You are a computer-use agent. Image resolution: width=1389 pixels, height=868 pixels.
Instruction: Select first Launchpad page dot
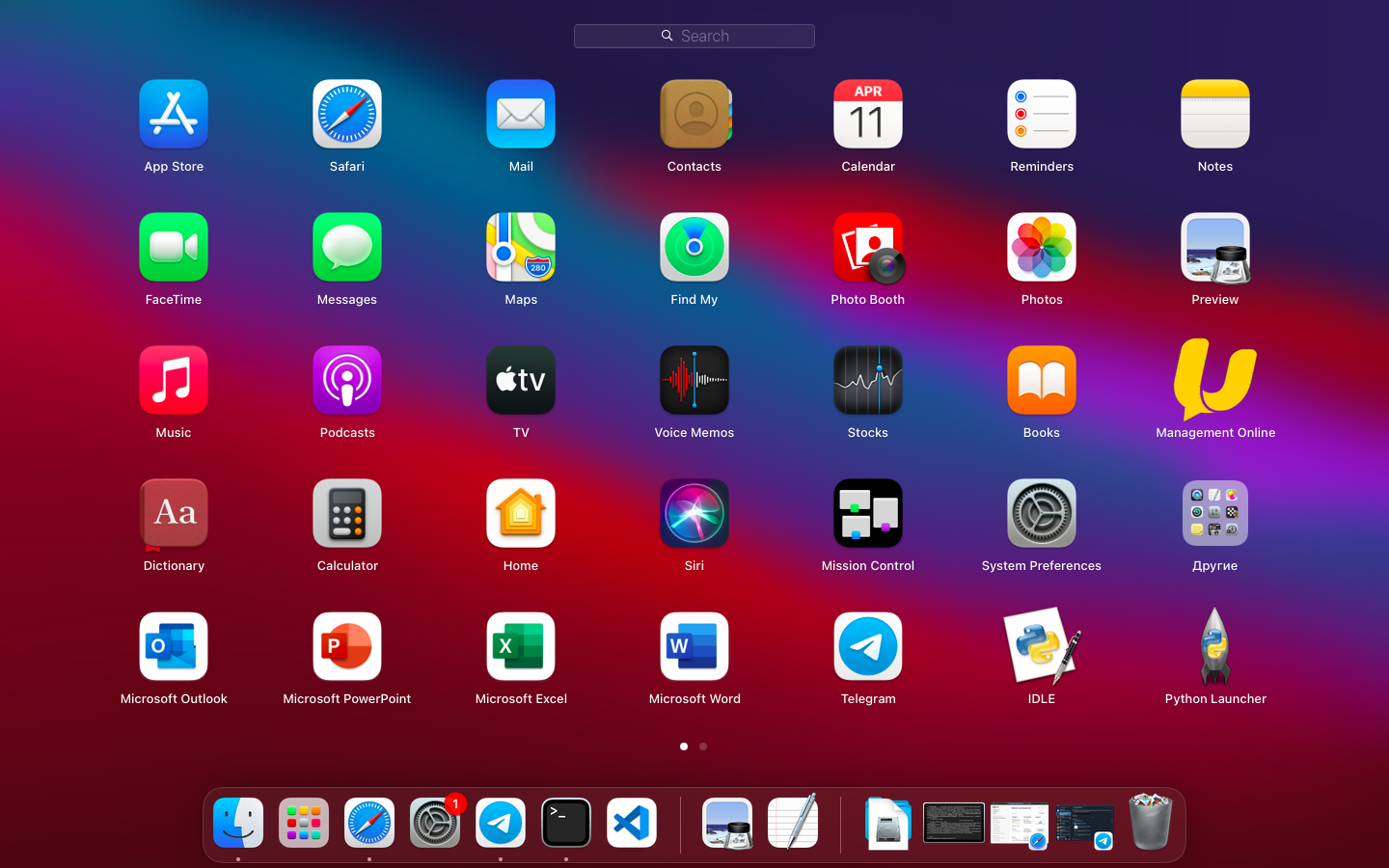684,746
